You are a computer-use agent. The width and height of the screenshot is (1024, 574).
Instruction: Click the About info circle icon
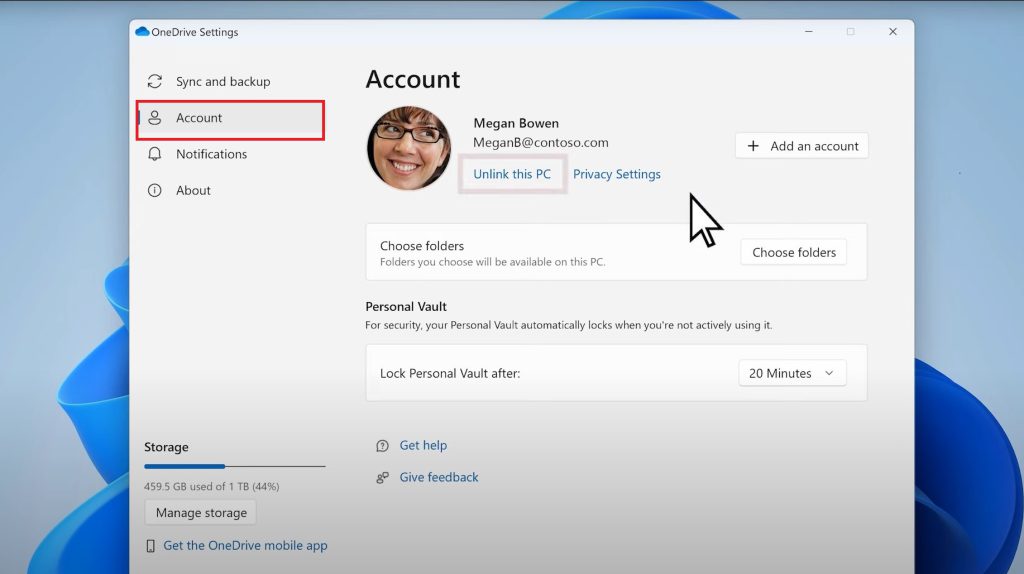[155, 190]
